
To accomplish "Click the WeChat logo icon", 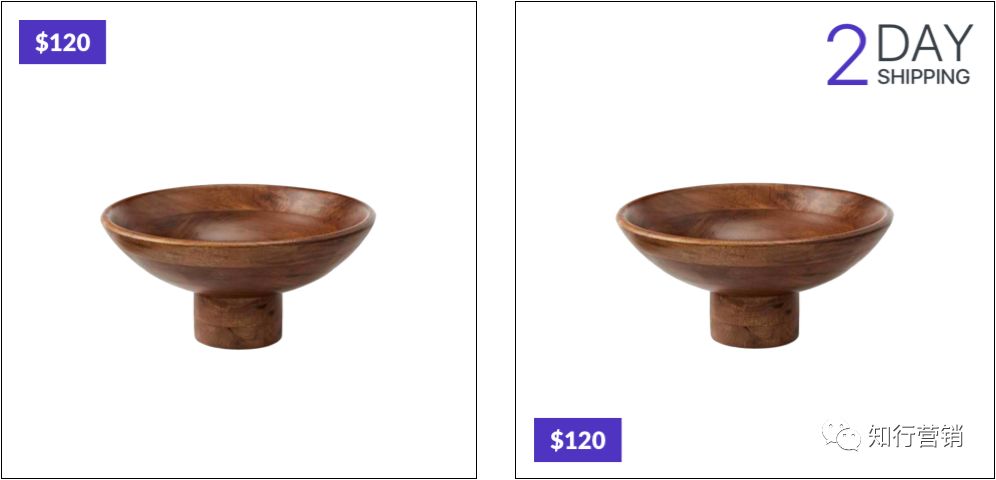I will (842, 436).
